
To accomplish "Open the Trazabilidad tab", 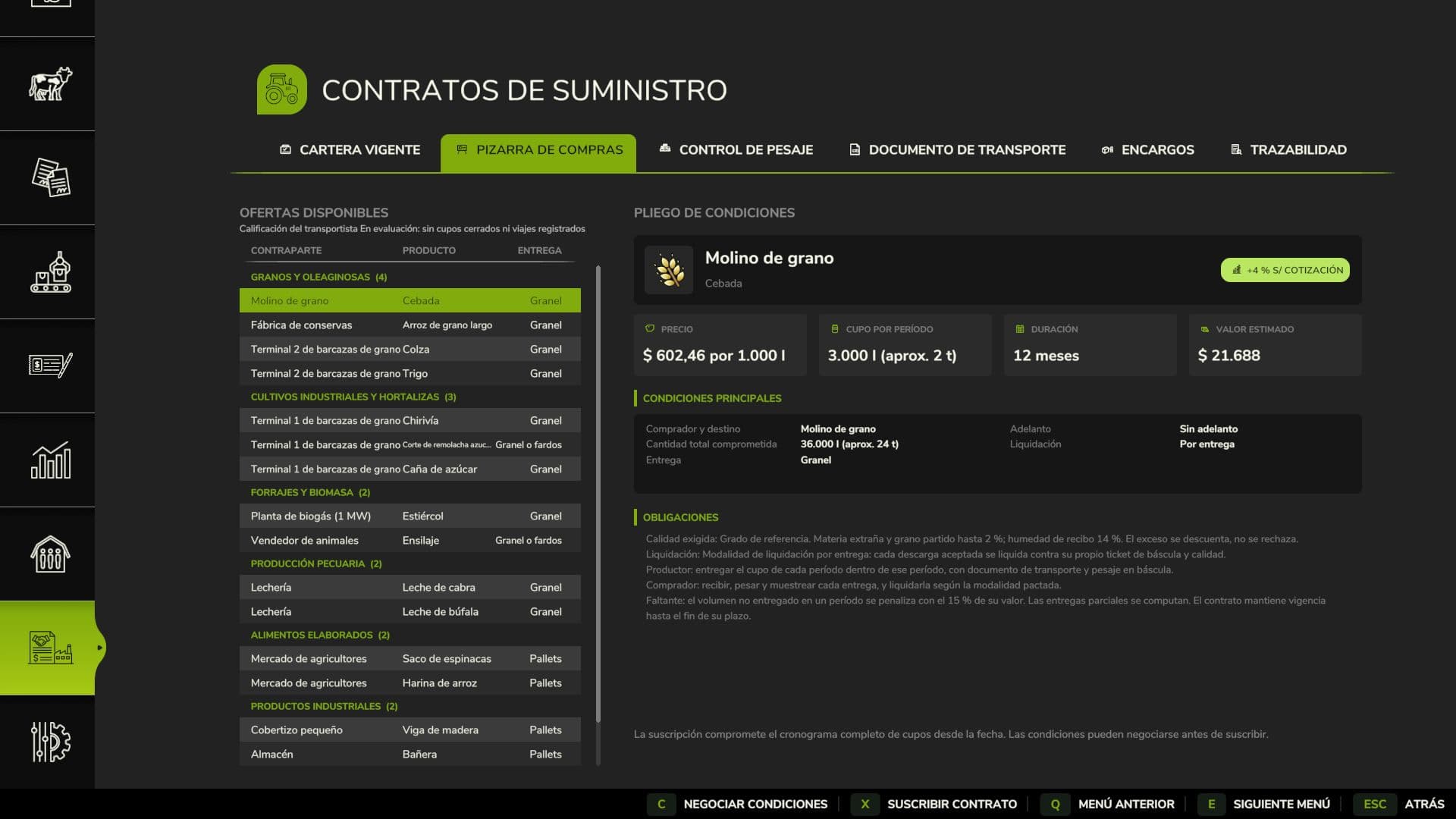I will (x=1288, y=150).
